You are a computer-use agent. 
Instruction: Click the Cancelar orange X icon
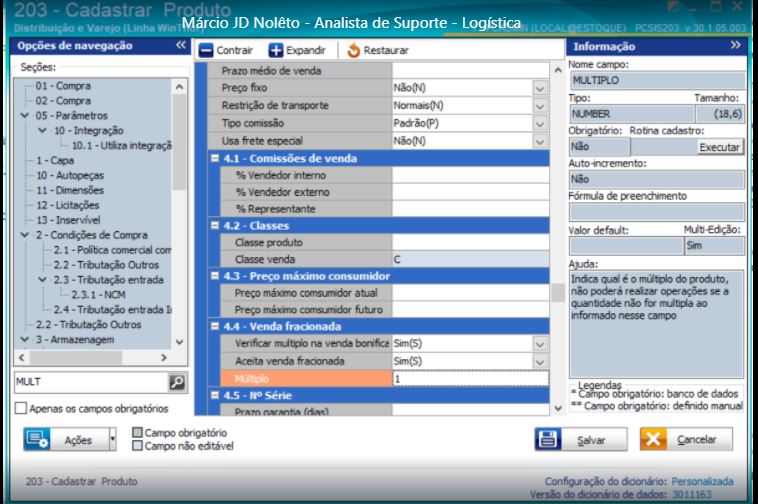pyautogui.click(x=653, y=439)
